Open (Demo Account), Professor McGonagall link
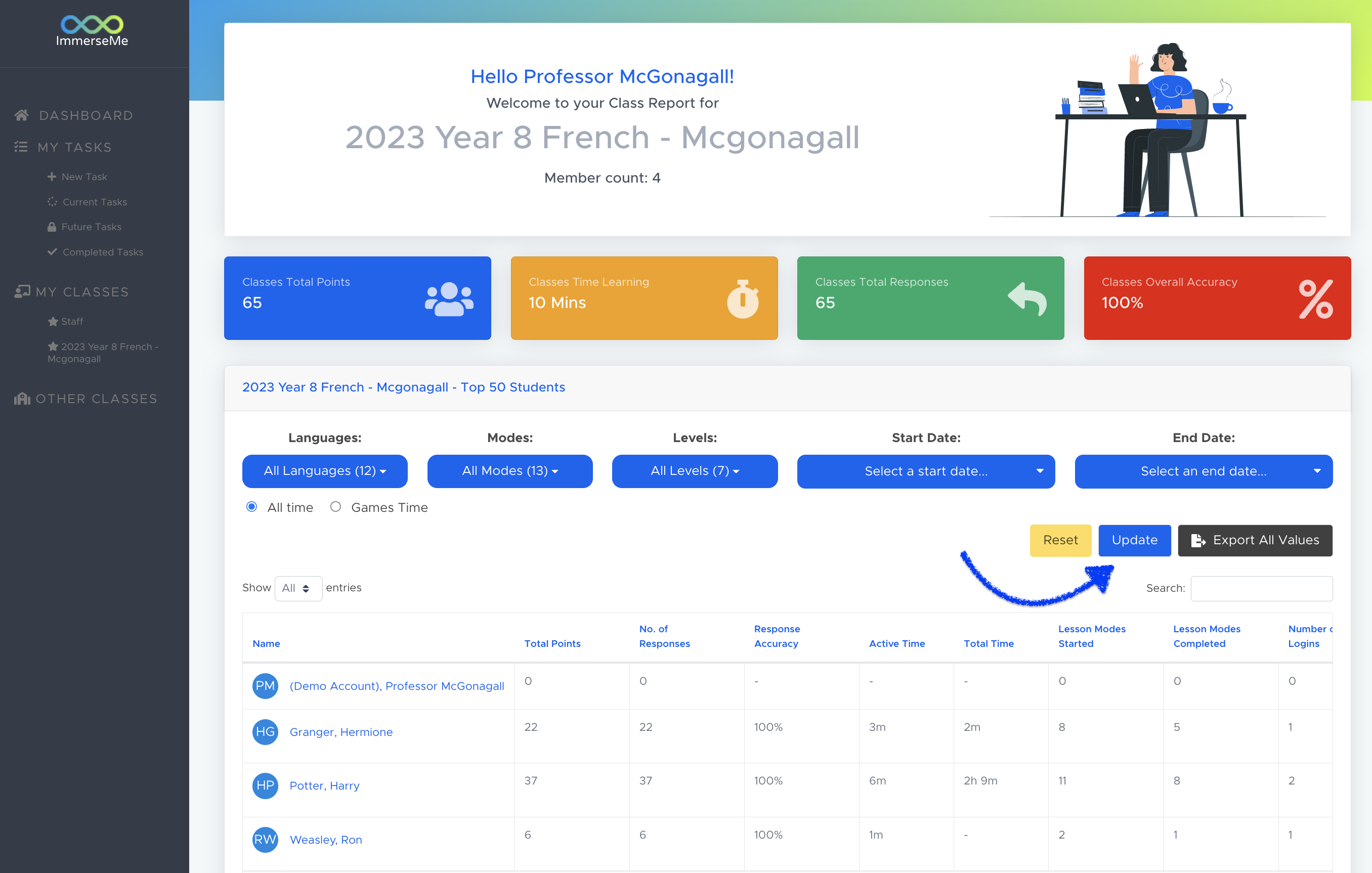Viewport: 1372px width, 873px height. coord(397,686)
